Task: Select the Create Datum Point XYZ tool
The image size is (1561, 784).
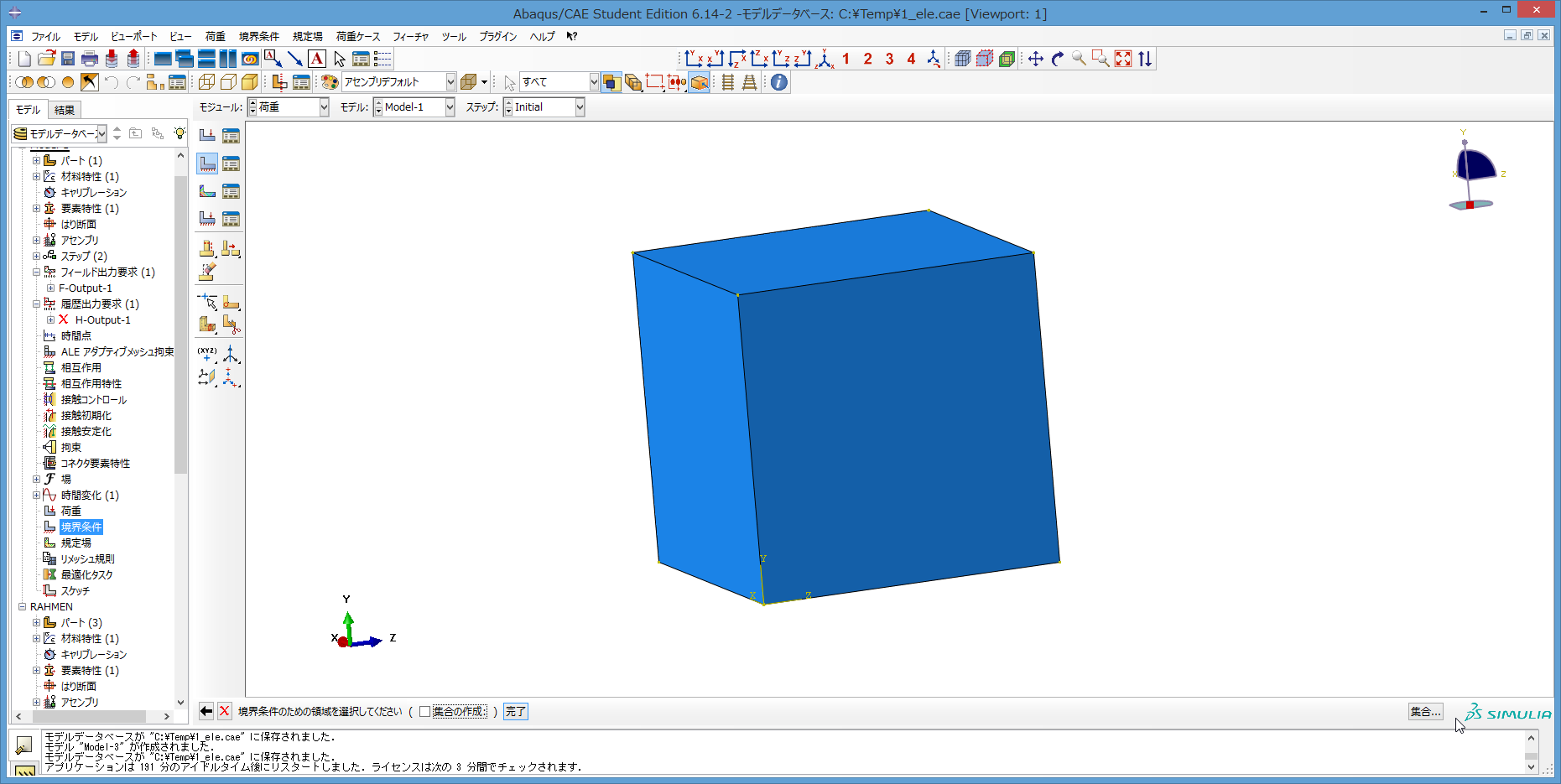Action: tap(207, 353)
